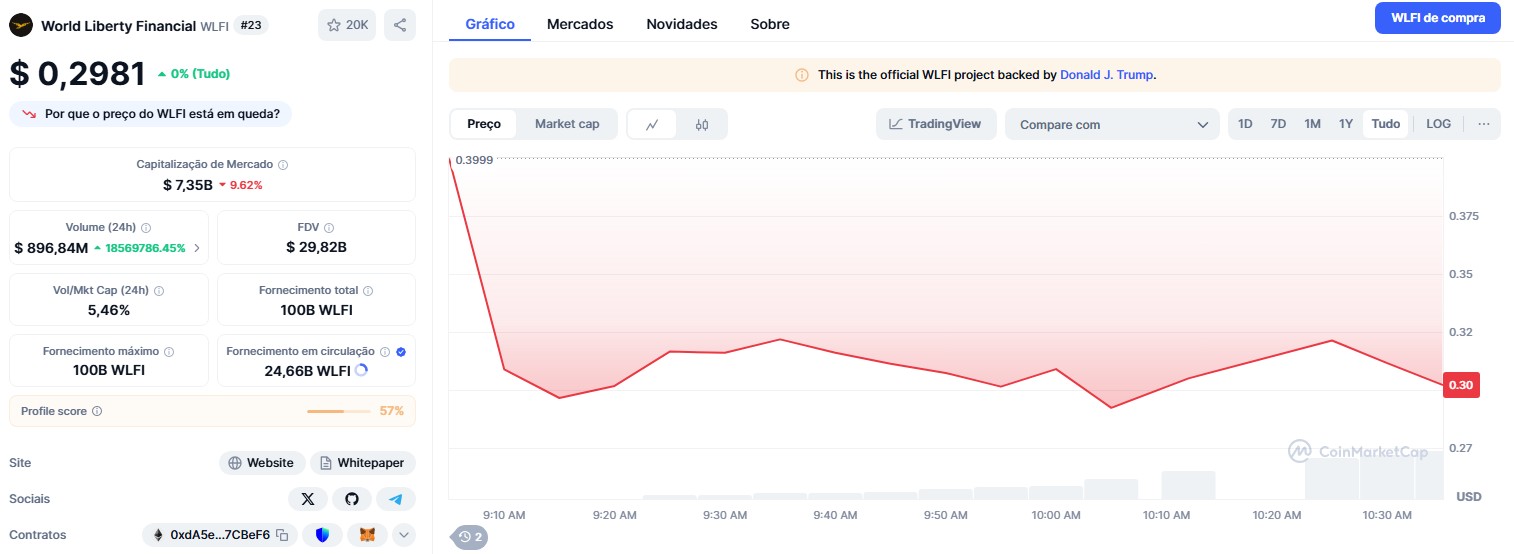Click the red 0.30 current price label
This screenshot has height=554, width=1514.
point(1461,385)
